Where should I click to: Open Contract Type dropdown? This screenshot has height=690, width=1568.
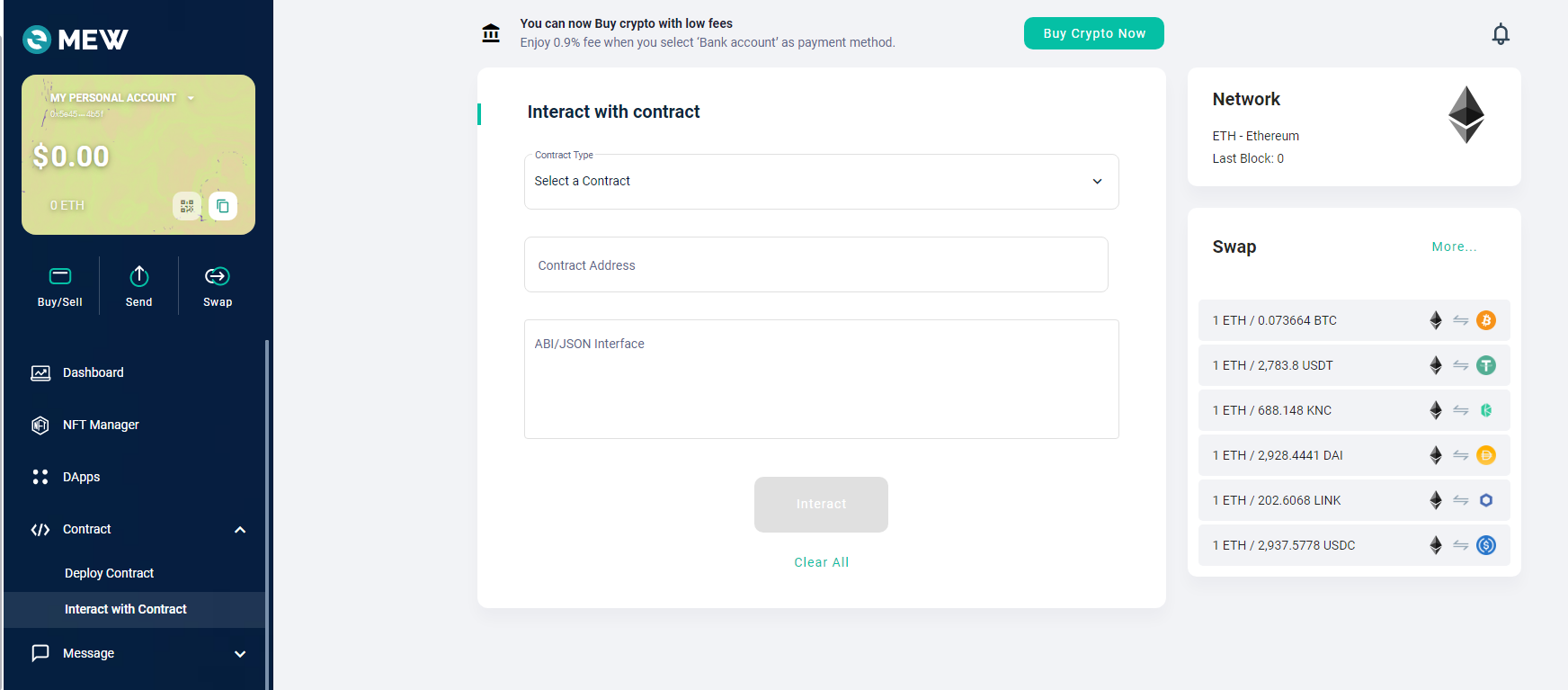[x=821, y=182]
